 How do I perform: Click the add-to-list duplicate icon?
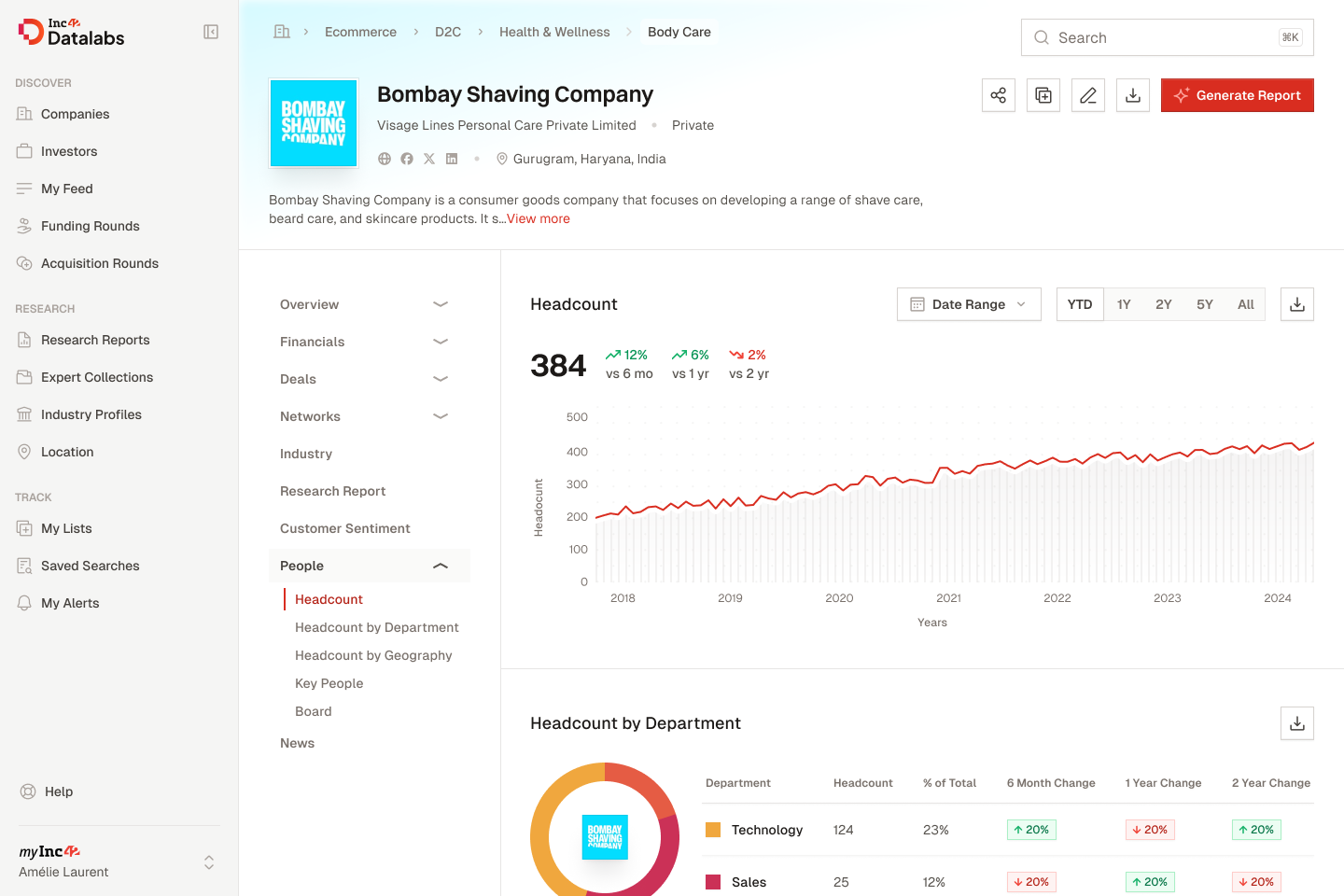1043,95
